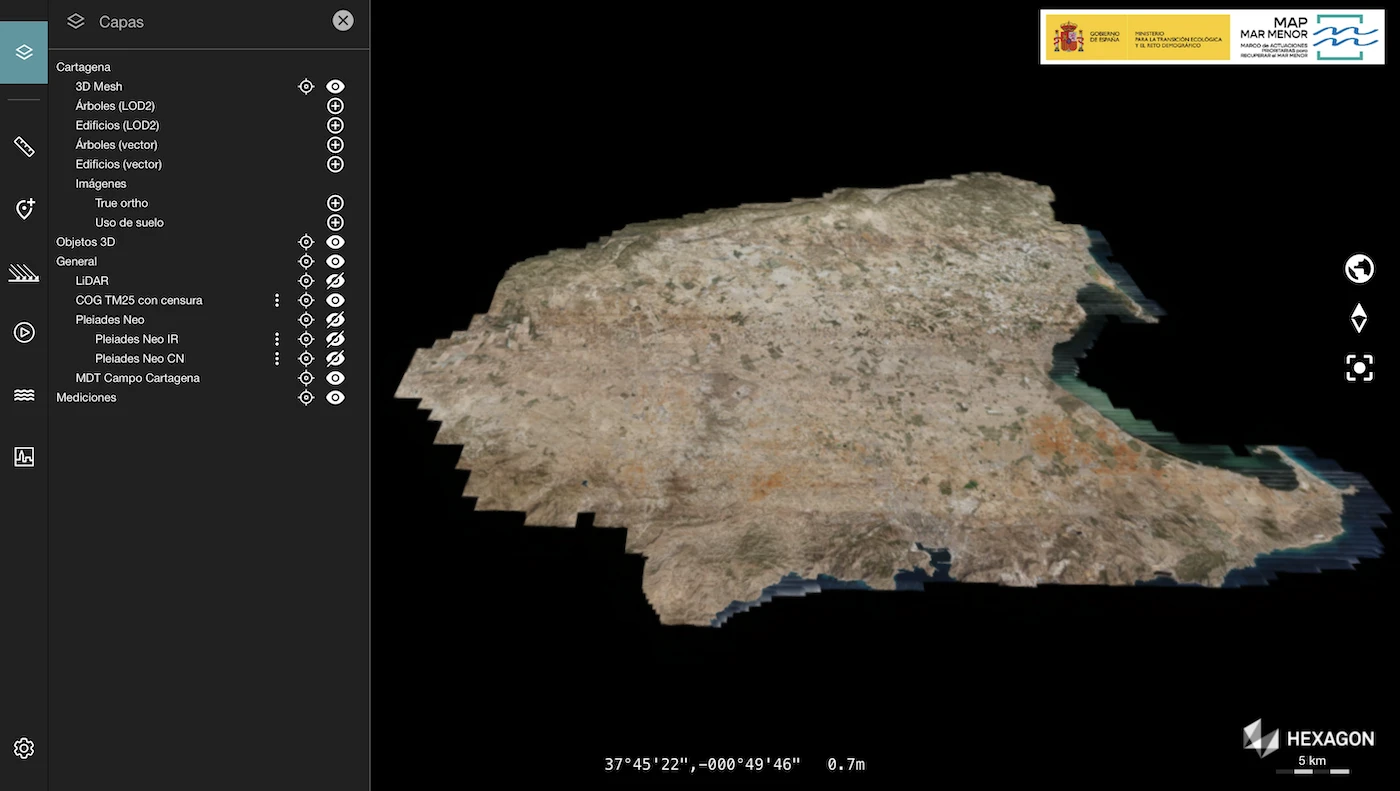Screen dimensions: 1400x791
Task: Close the Capas panel
Action: (x=343, y=20)
